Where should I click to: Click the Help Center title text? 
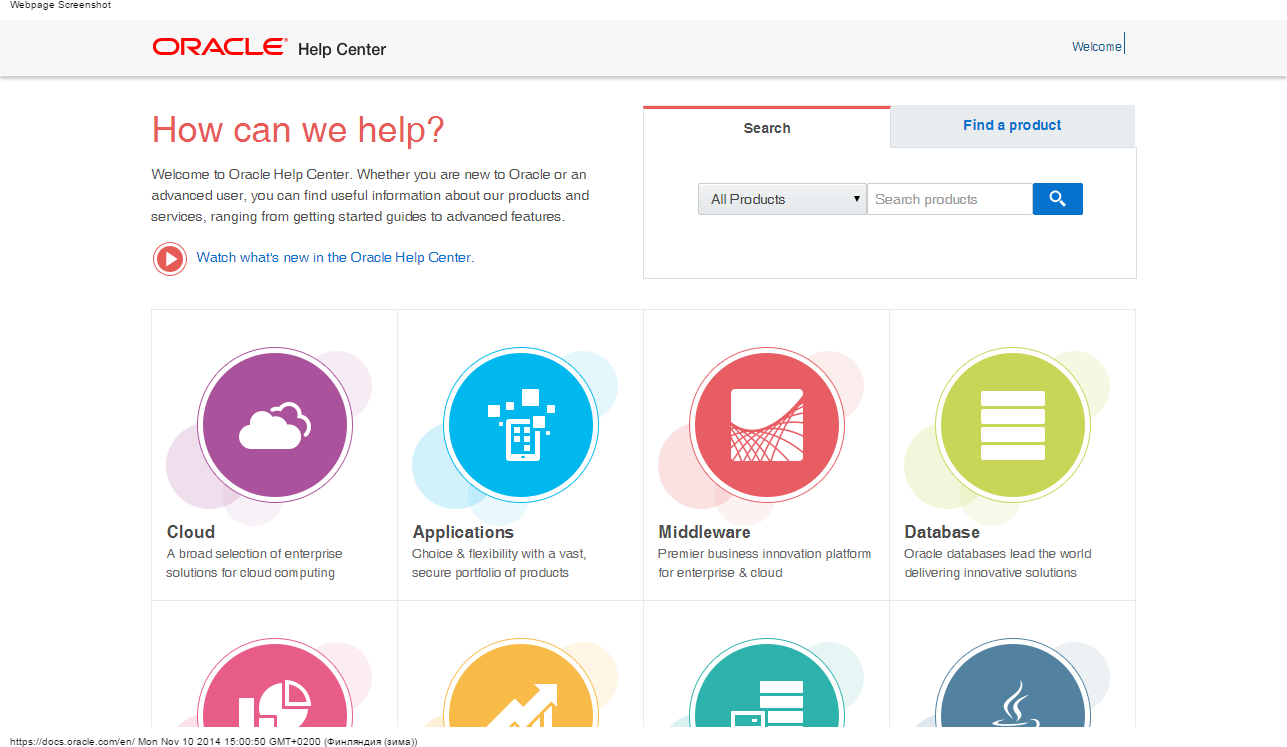342,49
